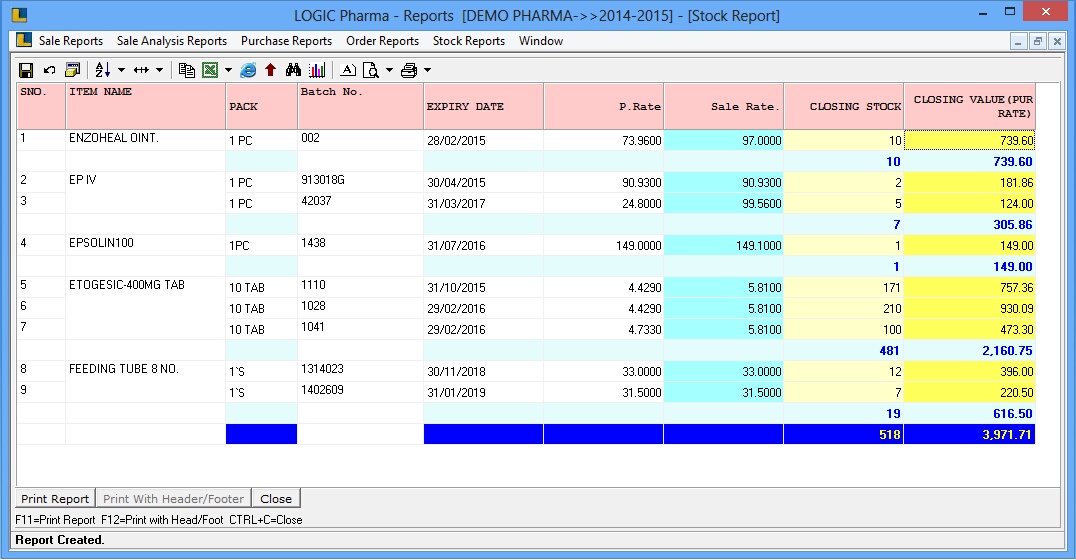Viewport: 1076px width, 560px height.
Task: Click total closing stock 518
Action: (x=889, y=434)
